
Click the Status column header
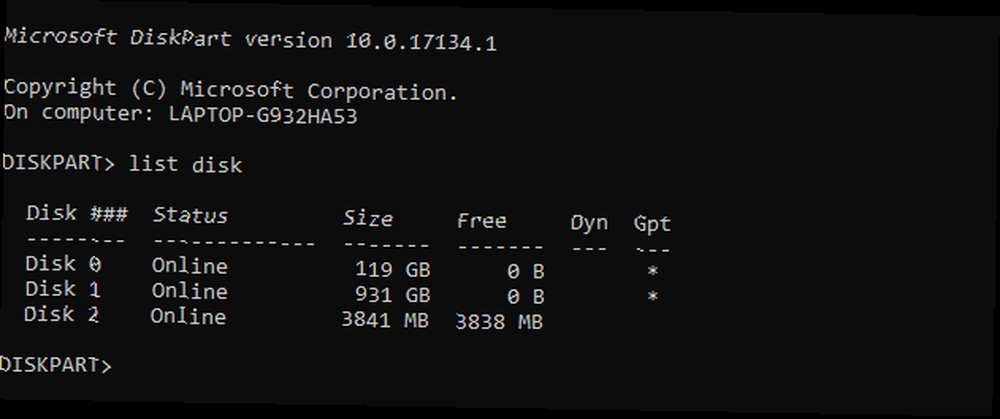(190, 215)
